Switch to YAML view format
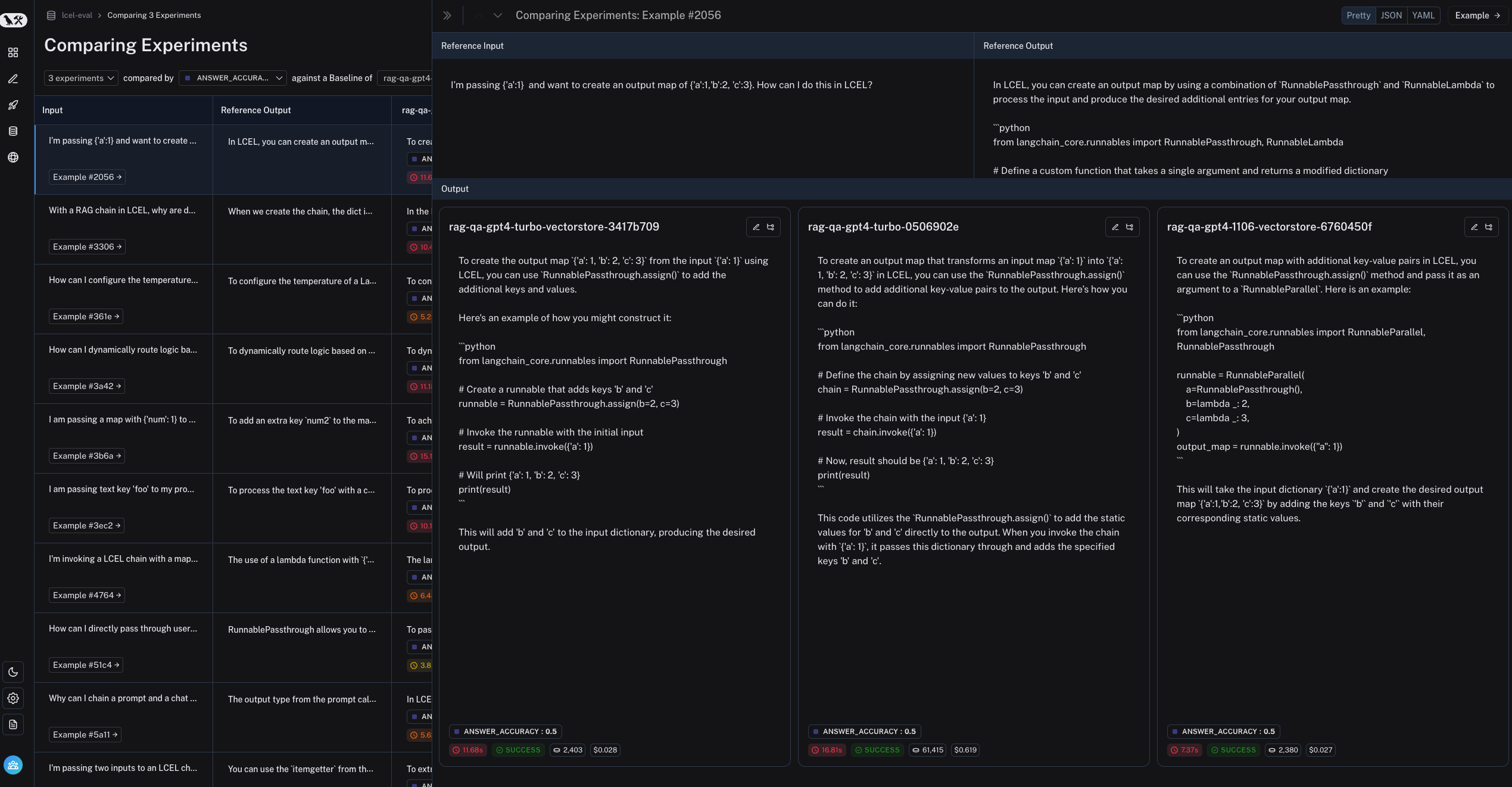Screen dimensions: 1512x787 pos(1423,15)
